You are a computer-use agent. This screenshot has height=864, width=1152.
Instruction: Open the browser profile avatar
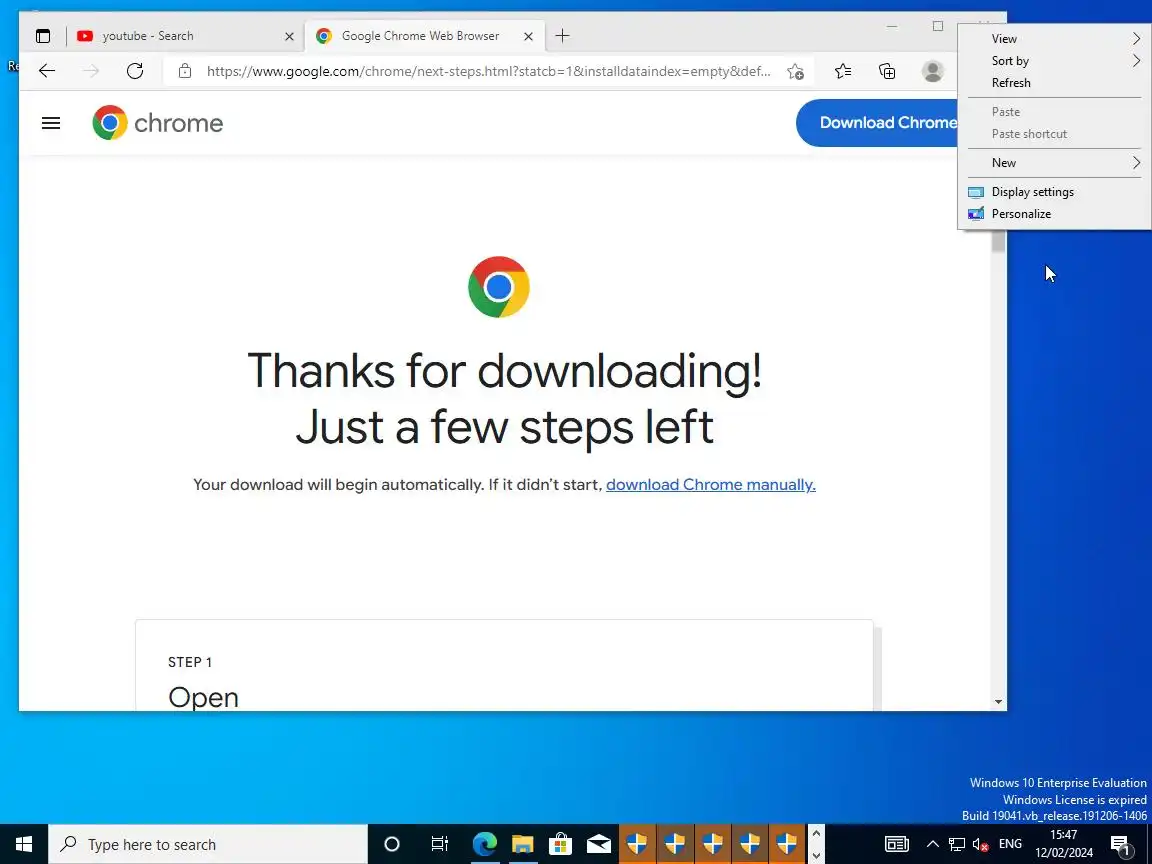click(x=932, y=71)
